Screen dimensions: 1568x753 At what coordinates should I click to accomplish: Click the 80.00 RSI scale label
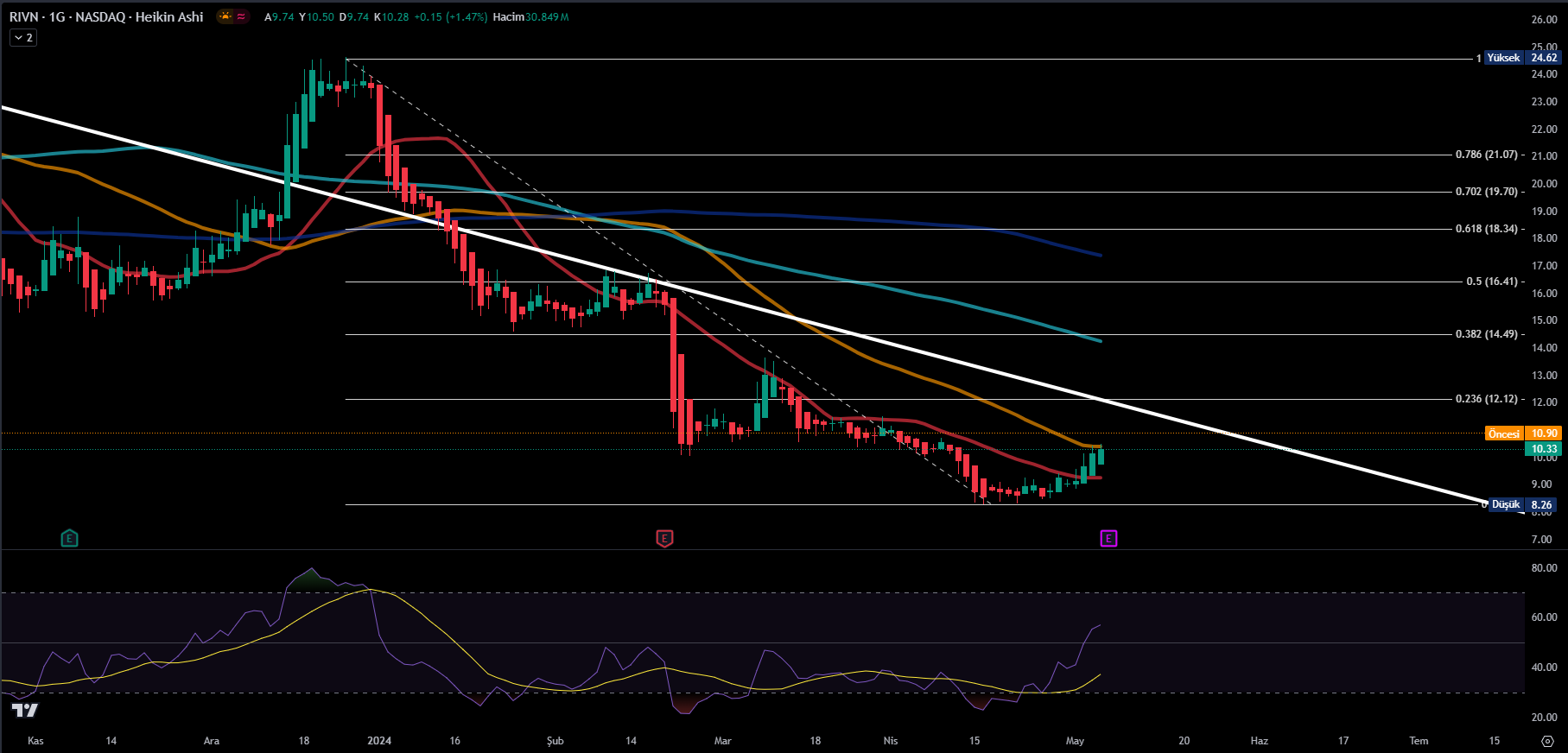click(1544, 567)
